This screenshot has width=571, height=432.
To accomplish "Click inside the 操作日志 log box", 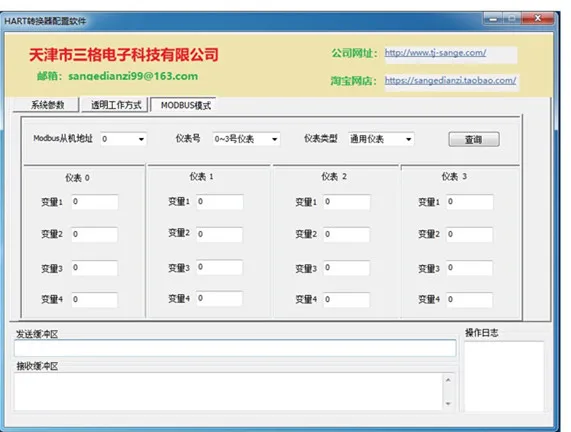I will pyautogui.click(x=504, y=377).
